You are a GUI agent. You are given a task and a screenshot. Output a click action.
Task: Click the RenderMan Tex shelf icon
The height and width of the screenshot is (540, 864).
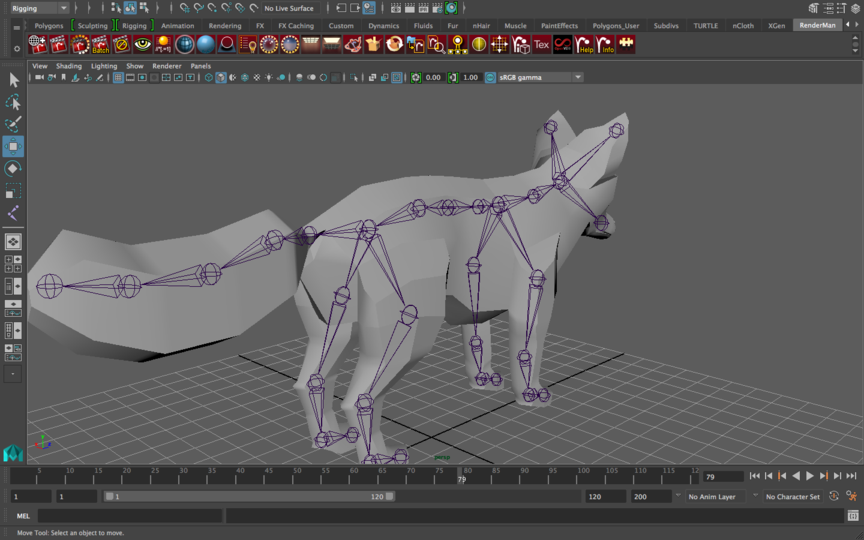pos(542,44)
